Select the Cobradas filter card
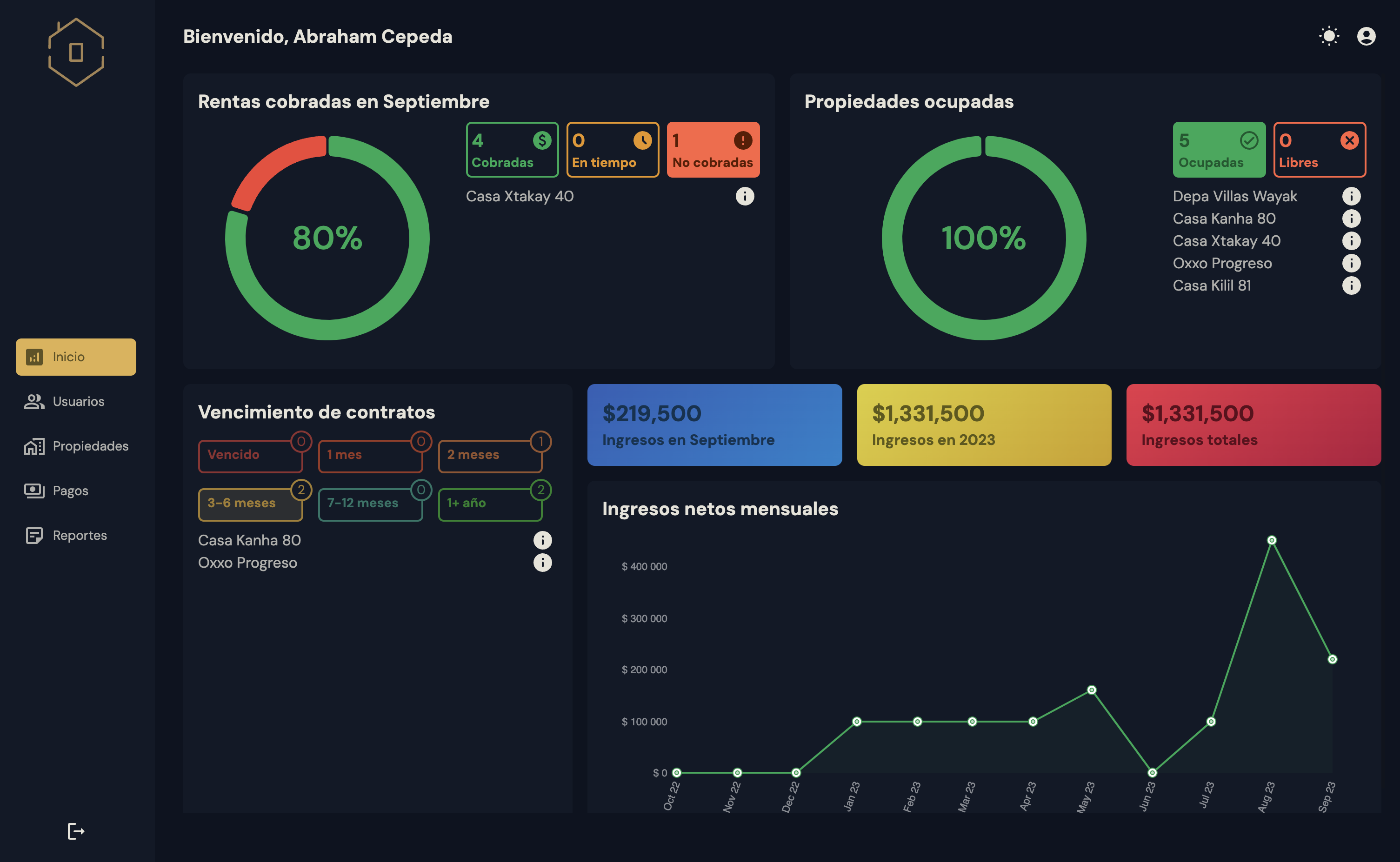Screen dimensions: 1400x862 pos(512,150)
